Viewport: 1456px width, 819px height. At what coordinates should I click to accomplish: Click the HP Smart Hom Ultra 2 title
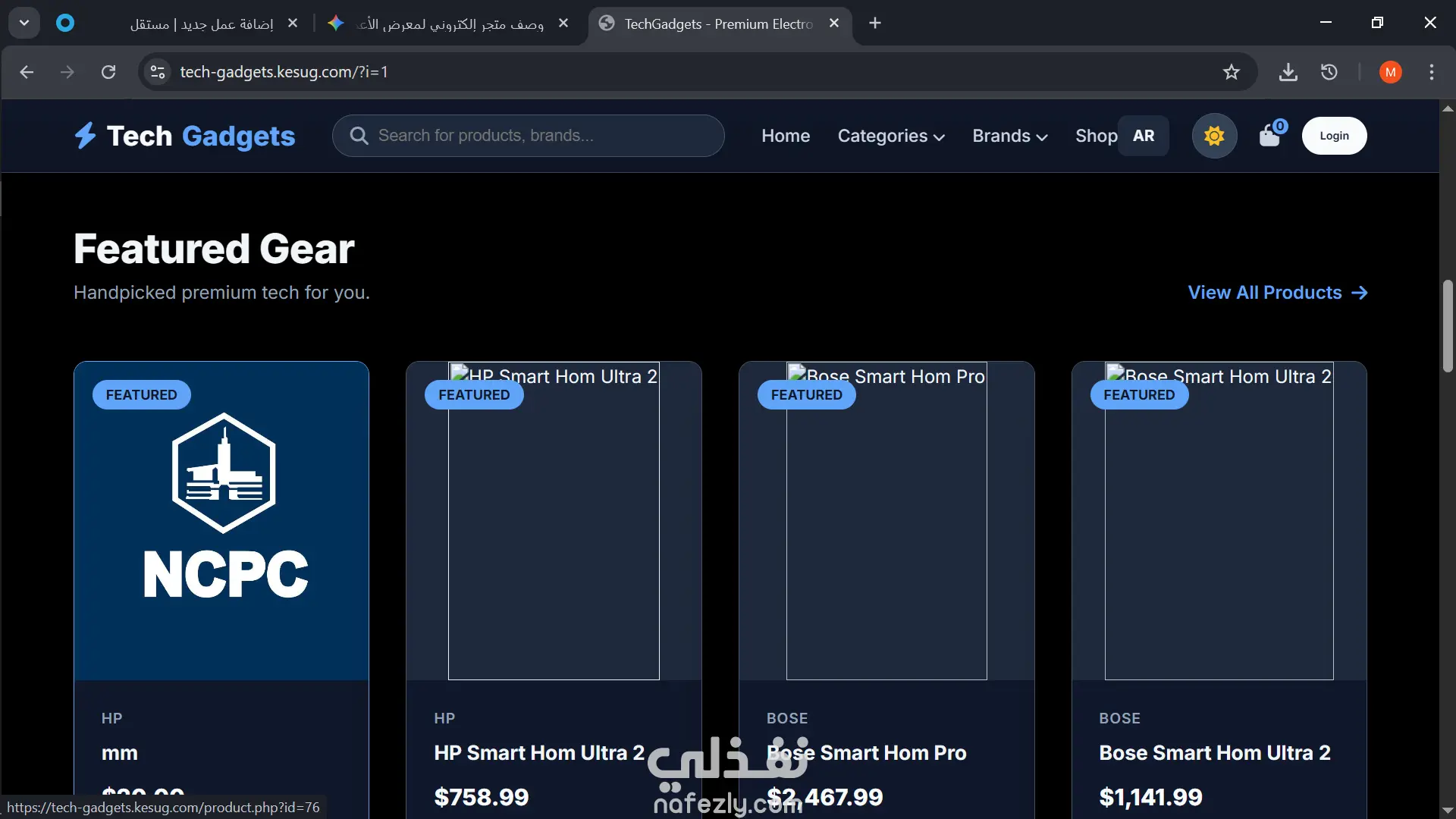point(539,753)
